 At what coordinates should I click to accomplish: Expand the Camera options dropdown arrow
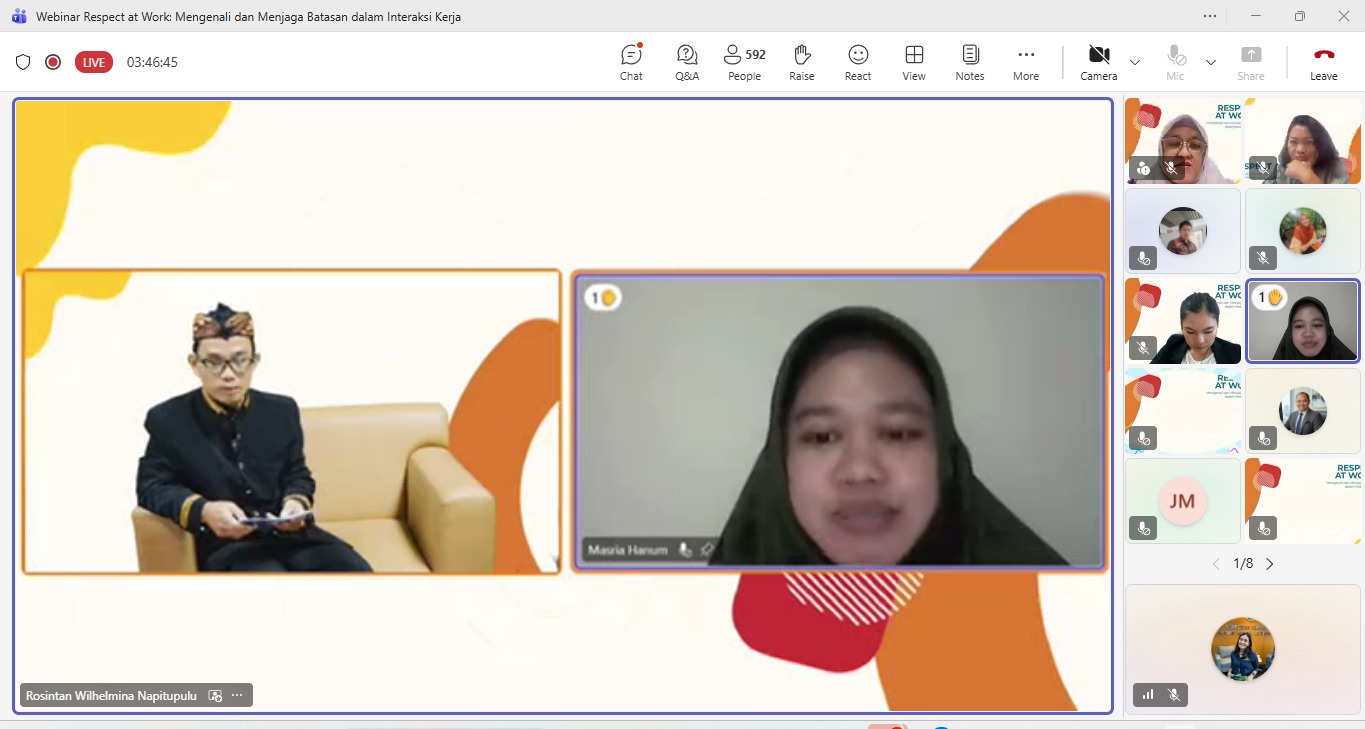[1135, 62]
